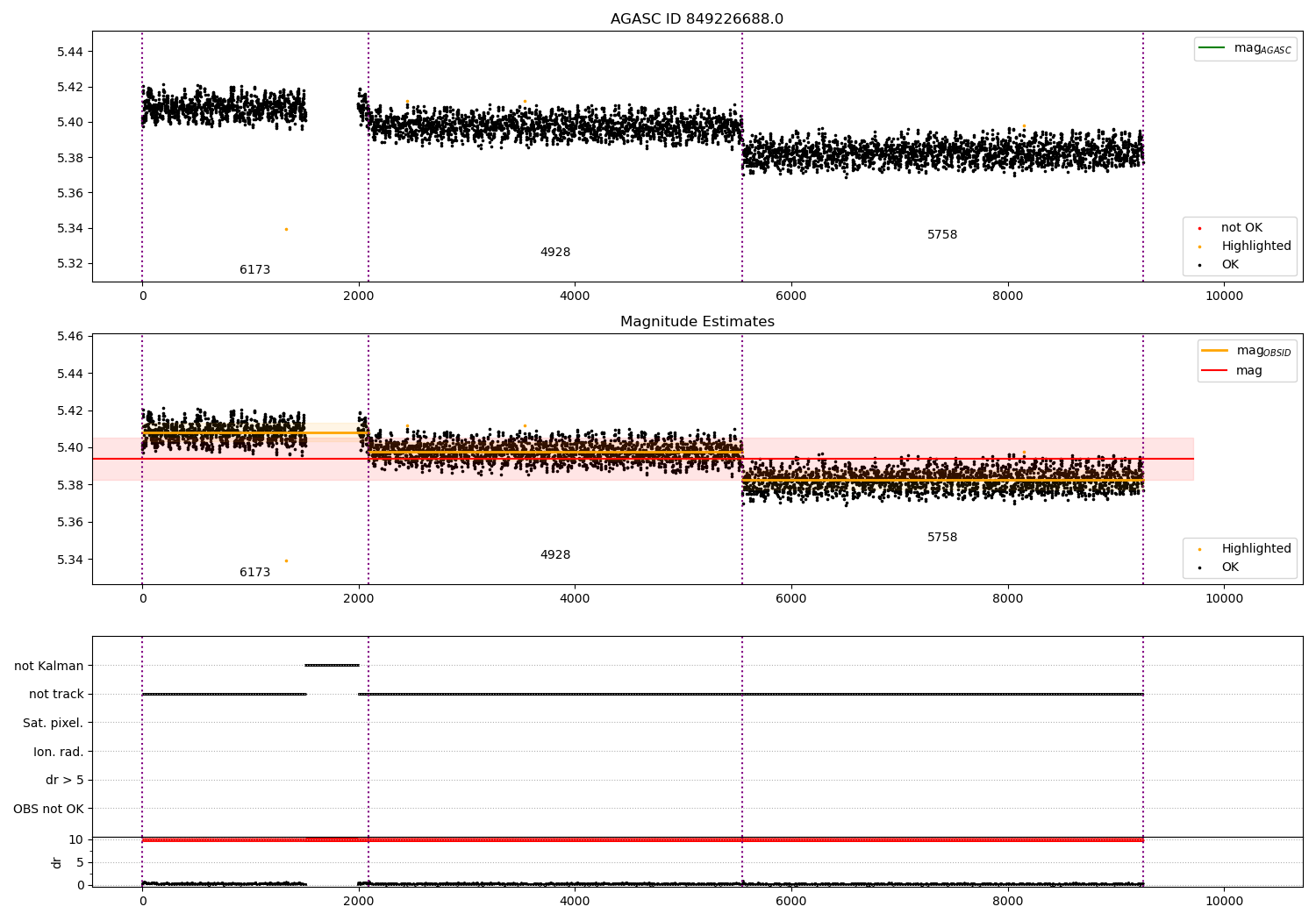Select the red 'mag' legend entry
The height and width of the screenshot is (921, 1316).
coord(1233,370)
